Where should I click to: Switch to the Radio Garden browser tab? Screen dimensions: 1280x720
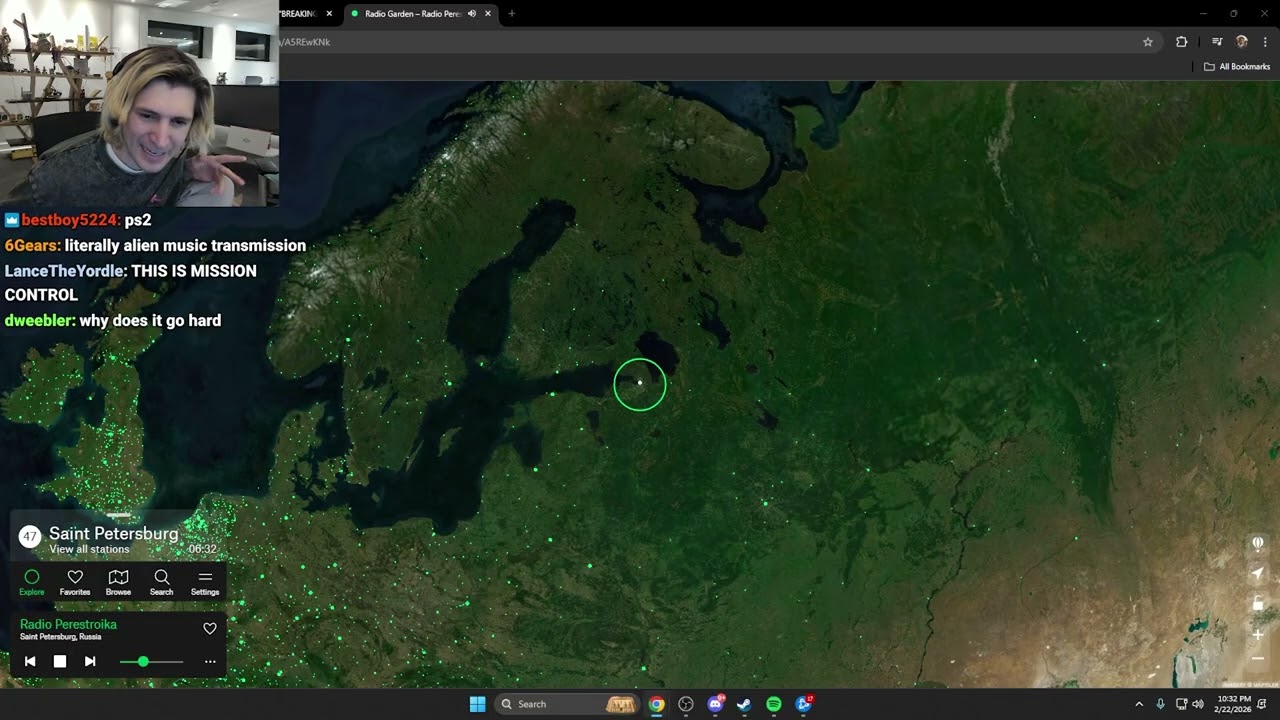tap(412, 14)
